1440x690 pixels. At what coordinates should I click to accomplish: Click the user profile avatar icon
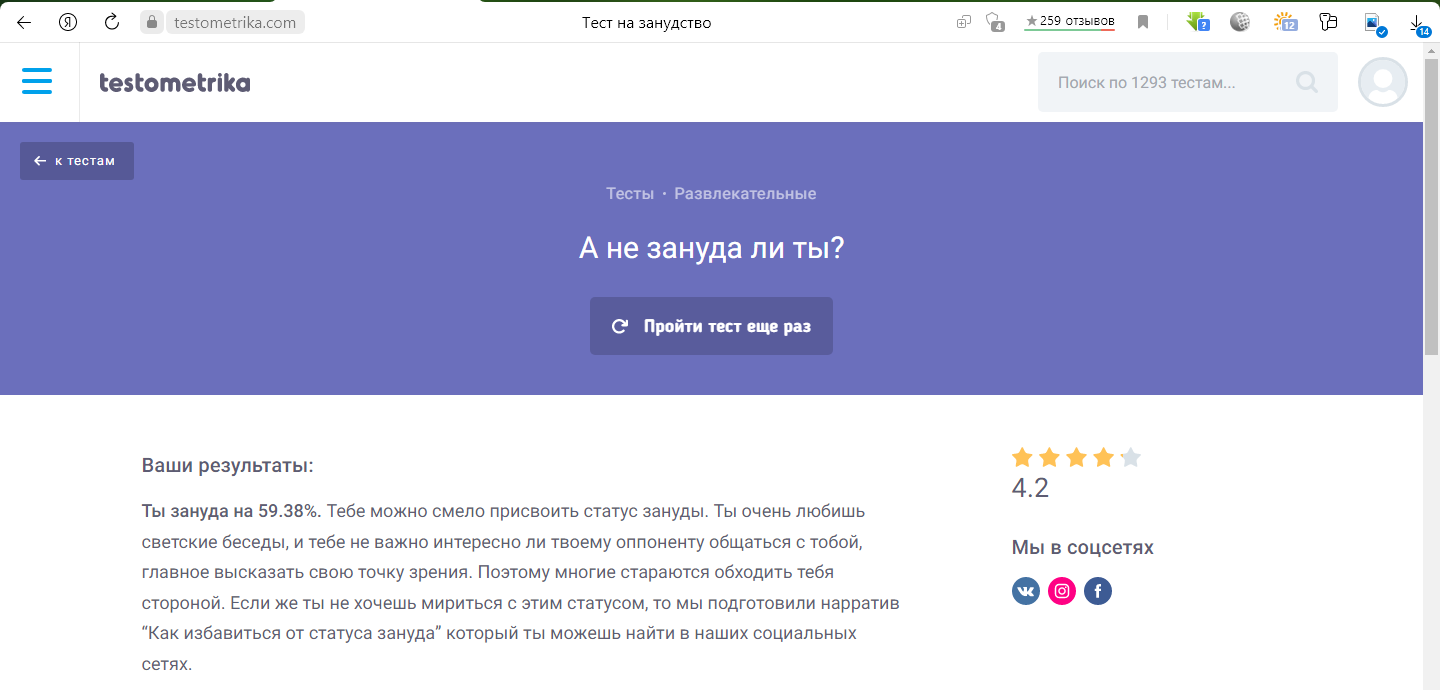[1382, 82]
